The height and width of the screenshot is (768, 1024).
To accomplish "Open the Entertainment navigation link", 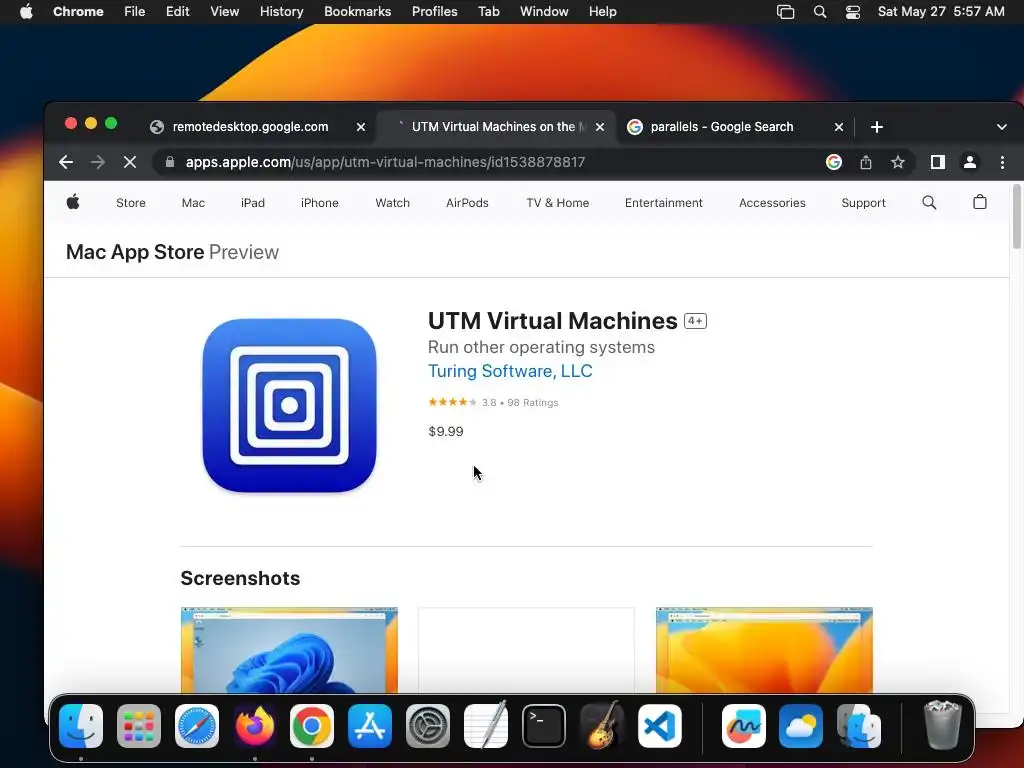I will click(x=664, y=203).
